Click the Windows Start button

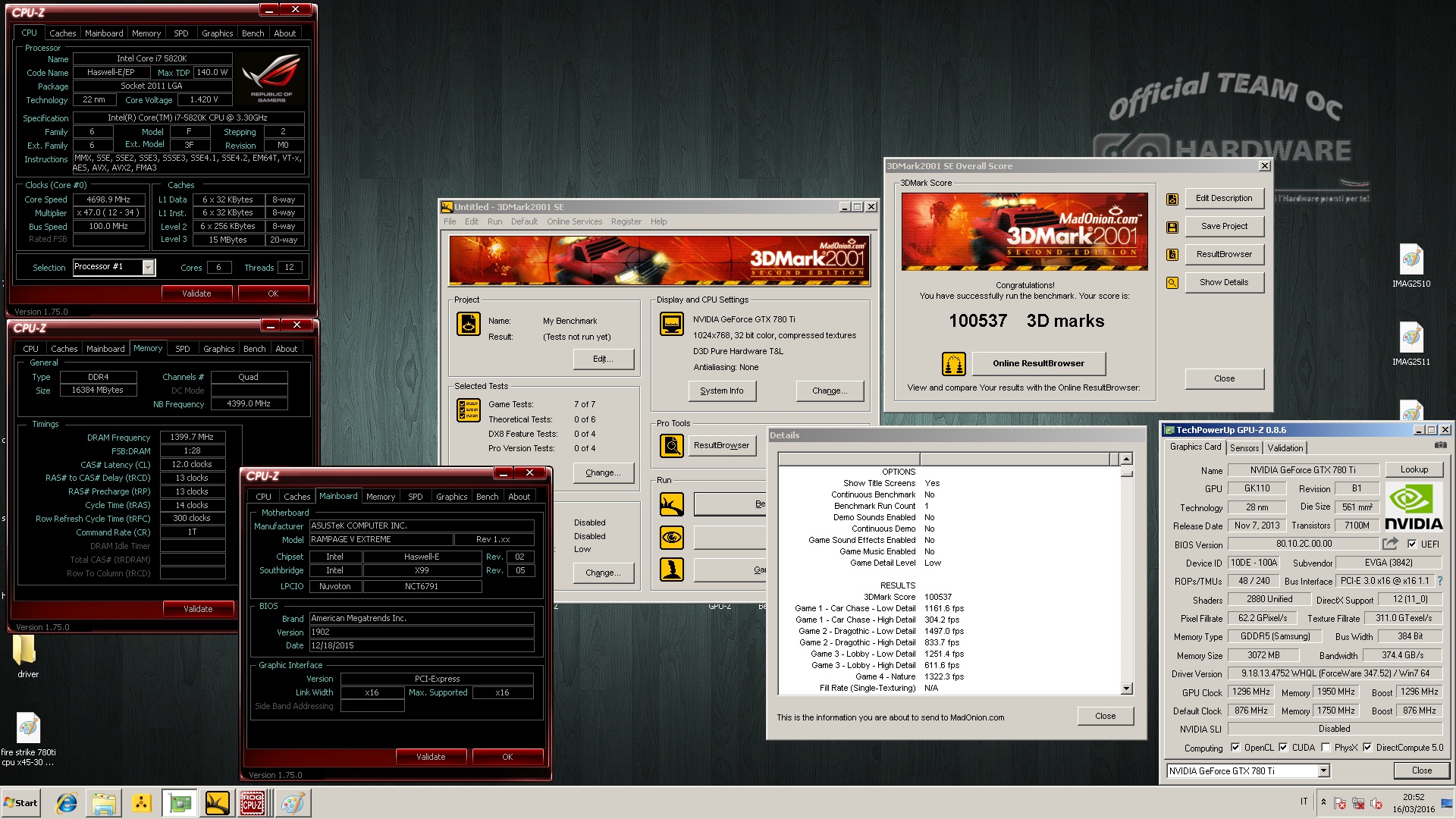coord(20,803)
